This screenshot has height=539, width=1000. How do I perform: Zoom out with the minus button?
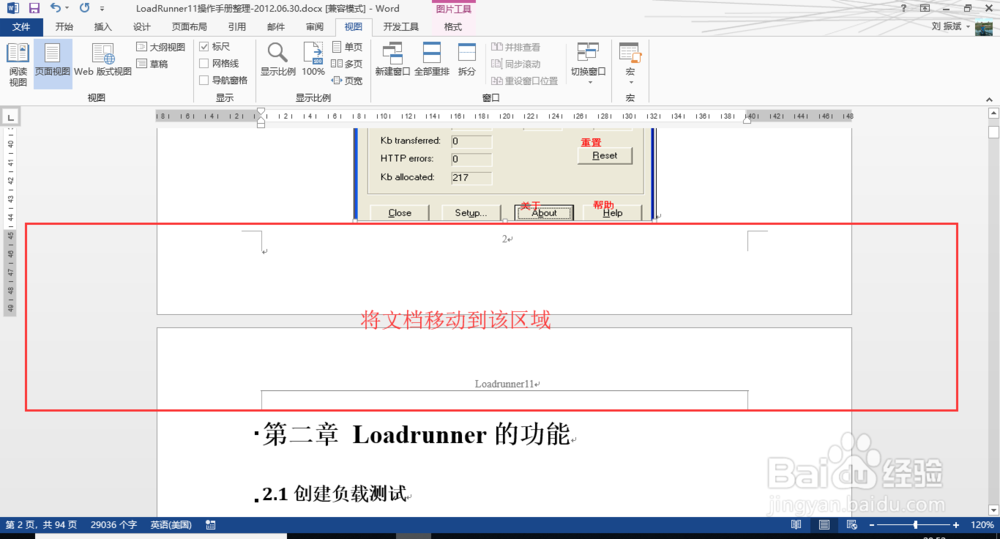872,525
